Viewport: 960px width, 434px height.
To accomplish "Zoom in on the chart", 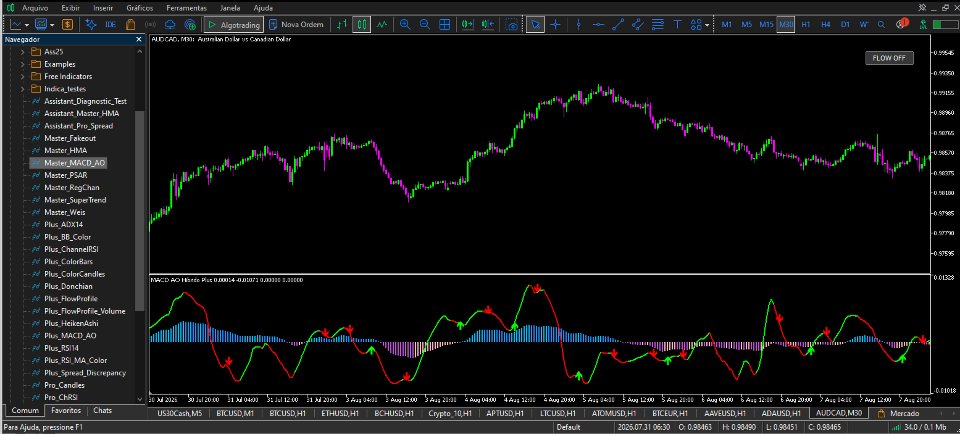I will (405, 24).
